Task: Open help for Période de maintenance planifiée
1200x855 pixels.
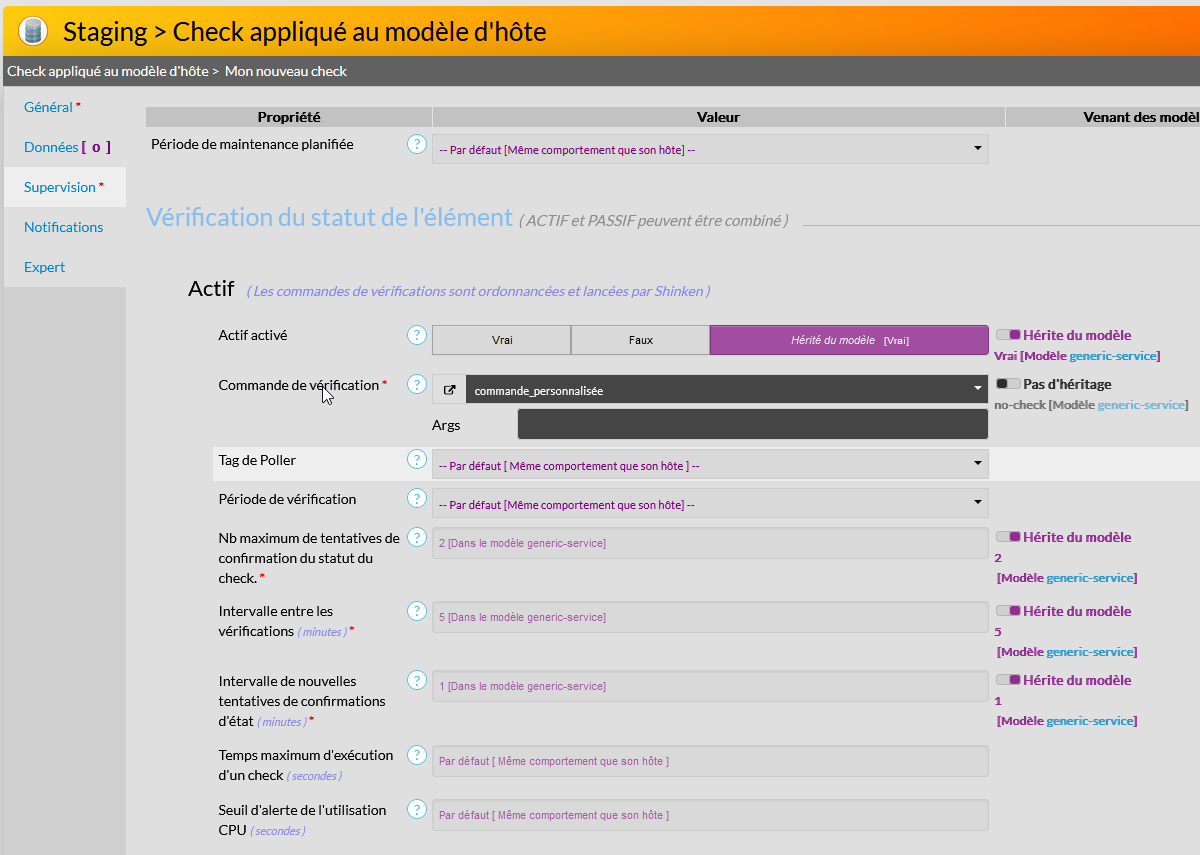Action: [x=417, y=144]
